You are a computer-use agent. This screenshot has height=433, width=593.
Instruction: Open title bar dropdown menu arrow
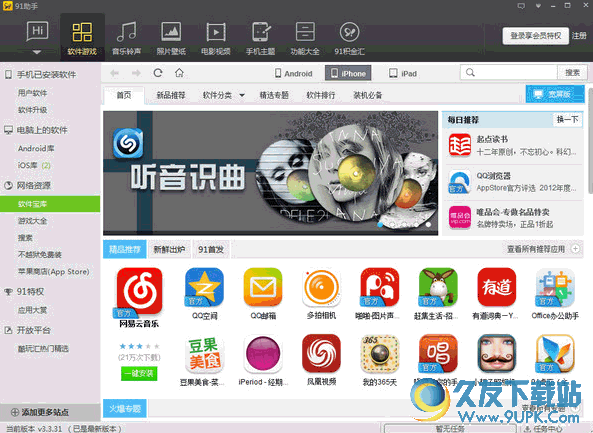538,6
